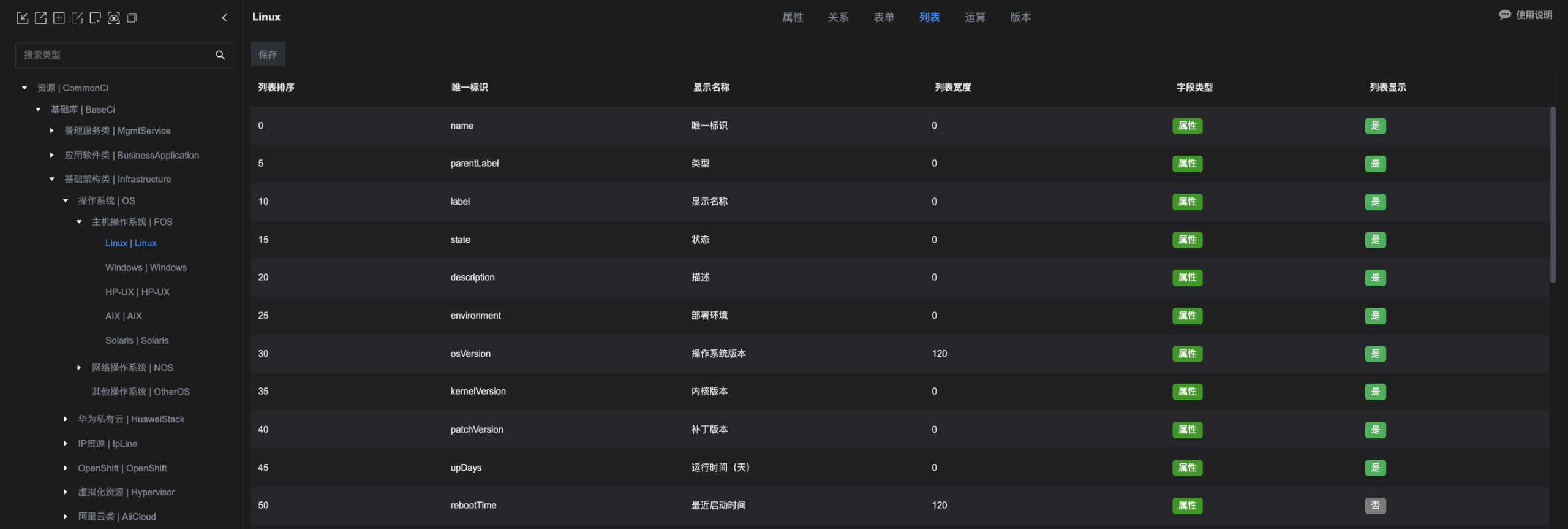Collapse the 基础库 | BaseCi node arrow
This screenshot has width=1568, height=529.
38,110
